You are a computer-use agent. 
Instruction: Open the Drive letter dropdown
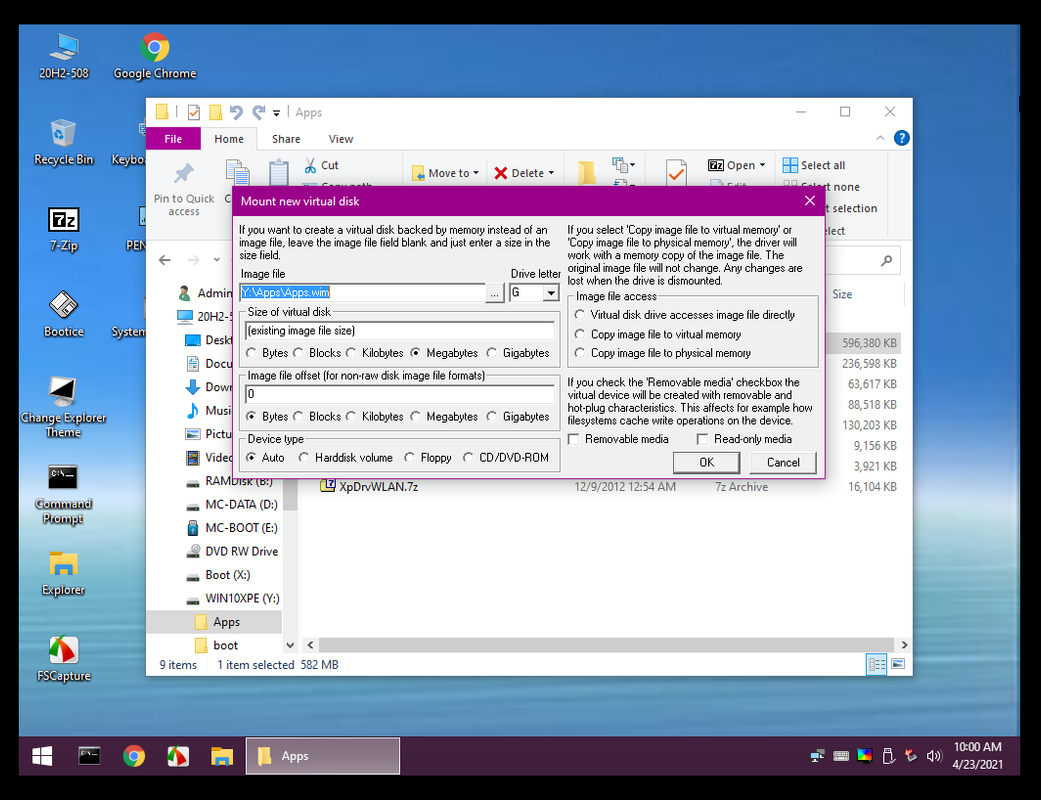tap(551, 293)
